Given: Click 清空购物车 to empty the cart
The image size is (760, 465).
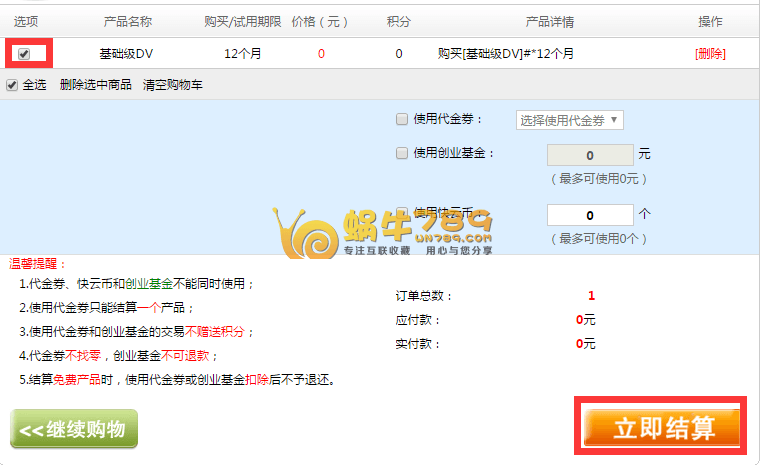Looking at the screenshot, I should tap(172, 85).
